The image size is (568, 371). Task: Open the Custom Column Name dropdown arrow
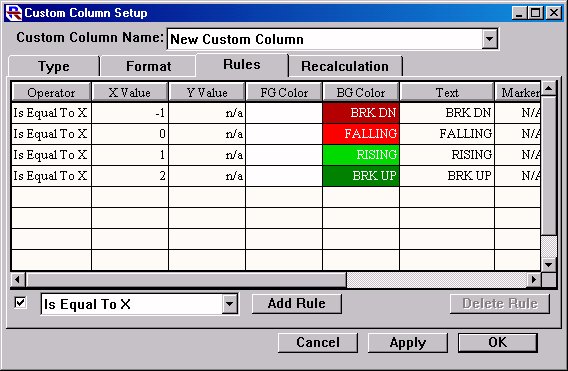[x=489, y=39]
